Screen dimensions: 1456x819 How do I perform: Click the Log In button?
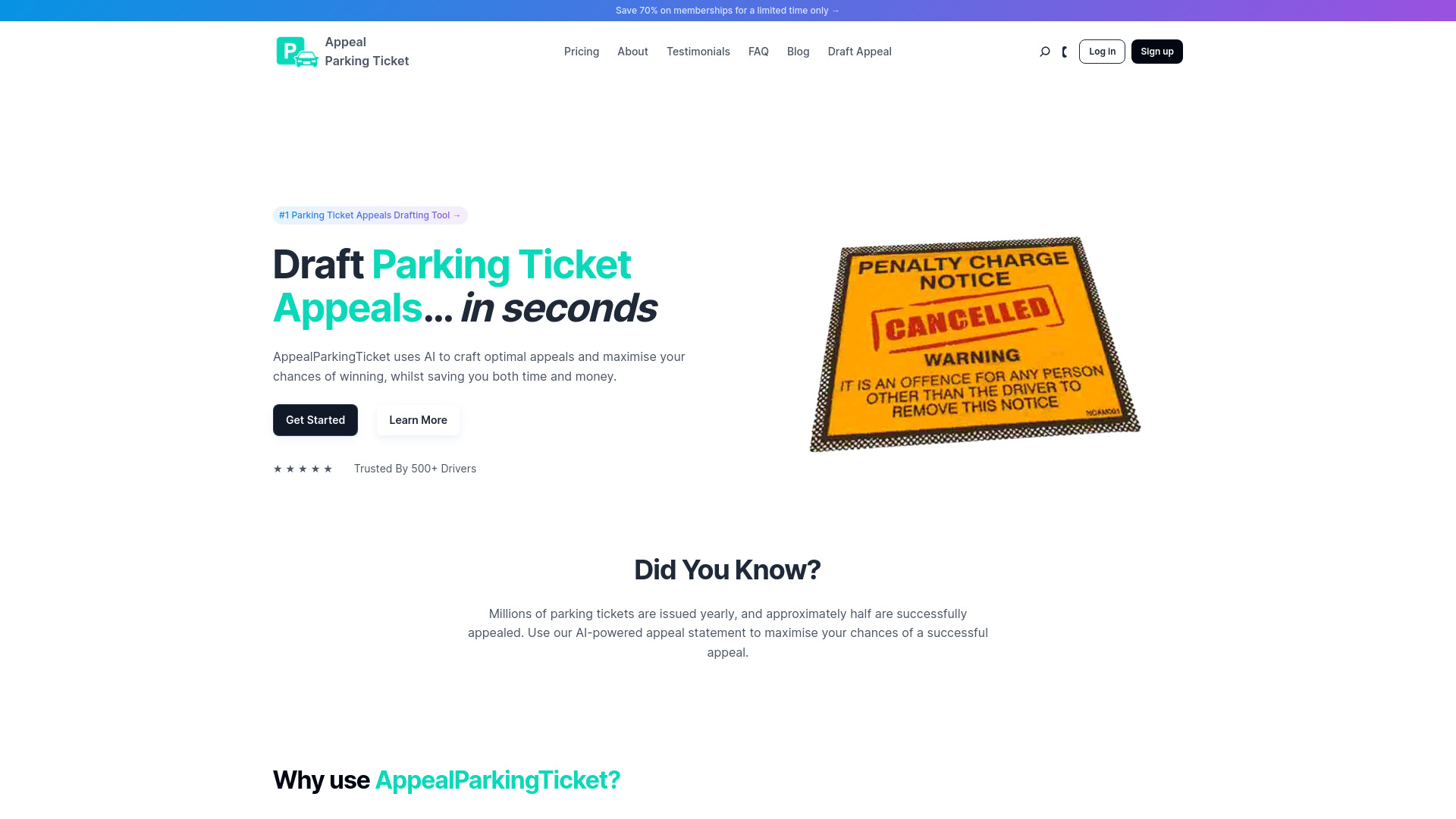1102,51
